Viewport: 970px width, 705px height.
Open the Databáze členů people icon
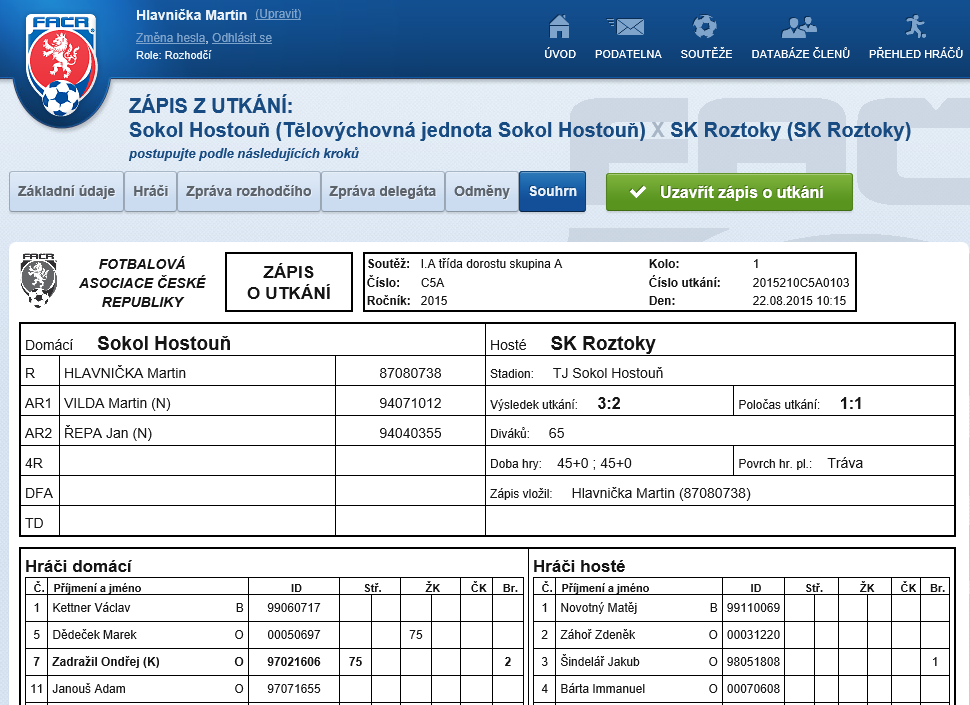point(799,27)
